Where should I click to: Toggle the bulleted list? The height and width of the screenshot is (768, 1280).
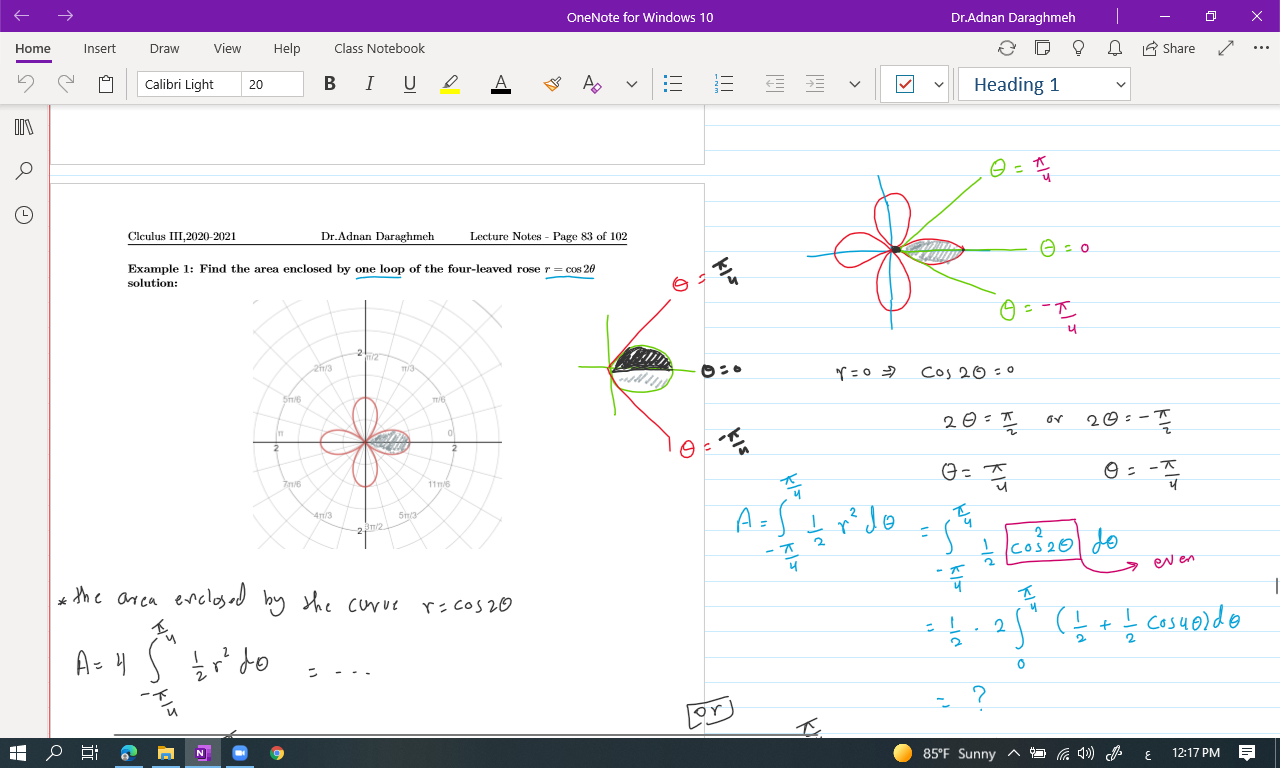pyautogui.click(x=674, y=84)
